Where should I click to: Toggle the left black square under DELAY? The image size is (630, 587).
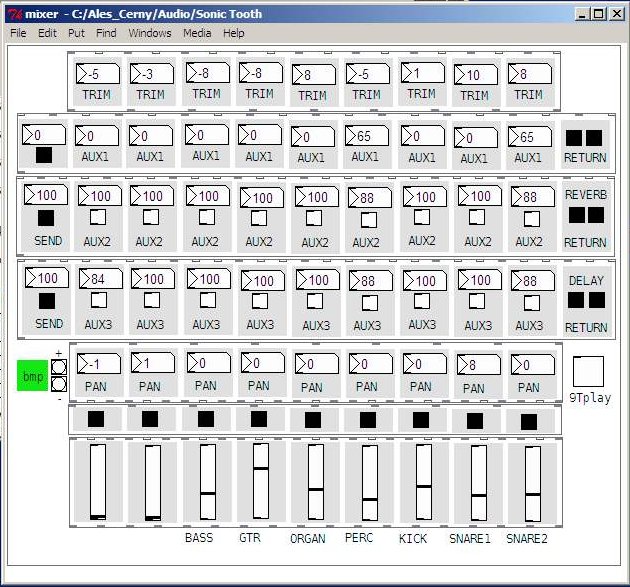point(576,300)
